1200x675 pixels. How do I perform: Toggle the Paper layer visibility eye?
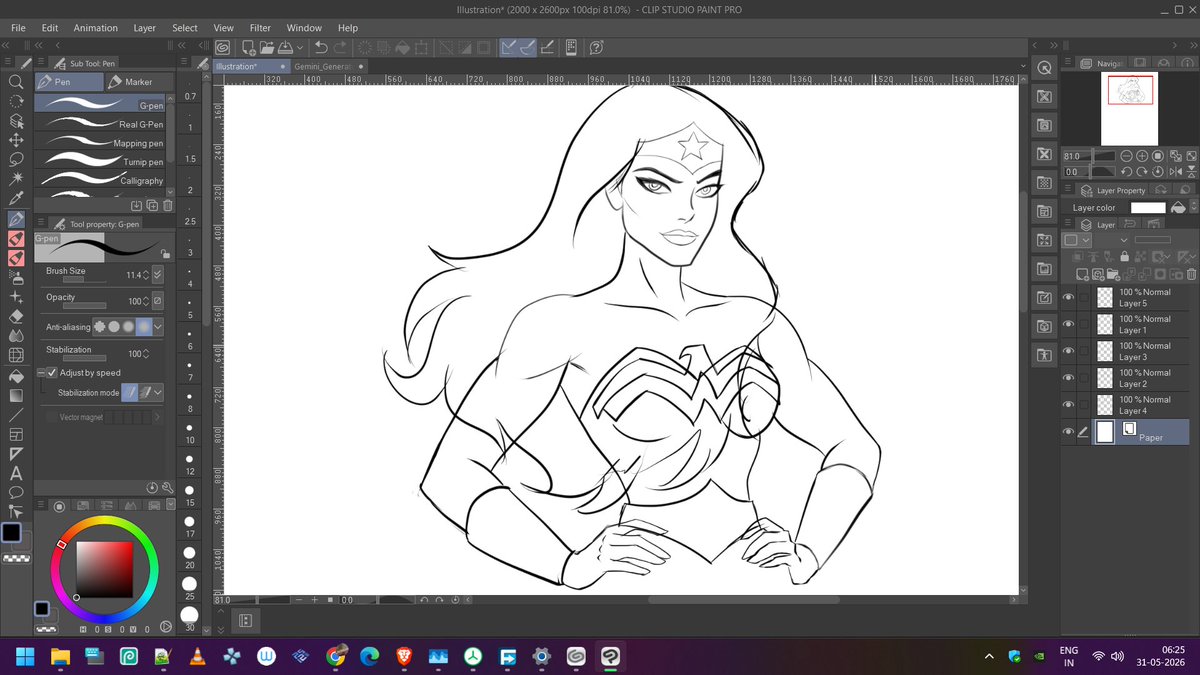1068,432
